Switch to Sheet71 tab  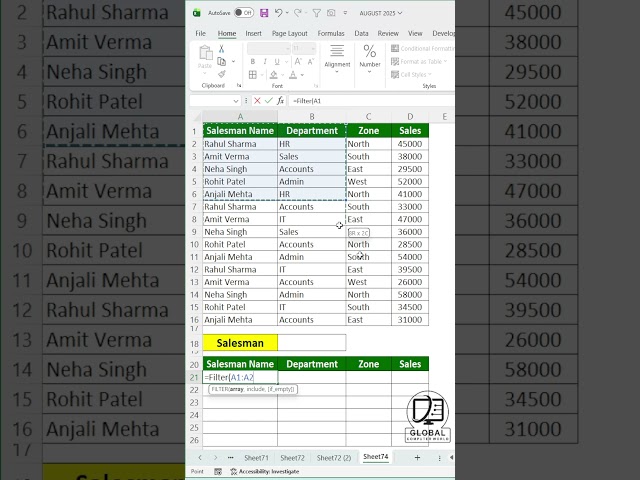pos(256,458)
